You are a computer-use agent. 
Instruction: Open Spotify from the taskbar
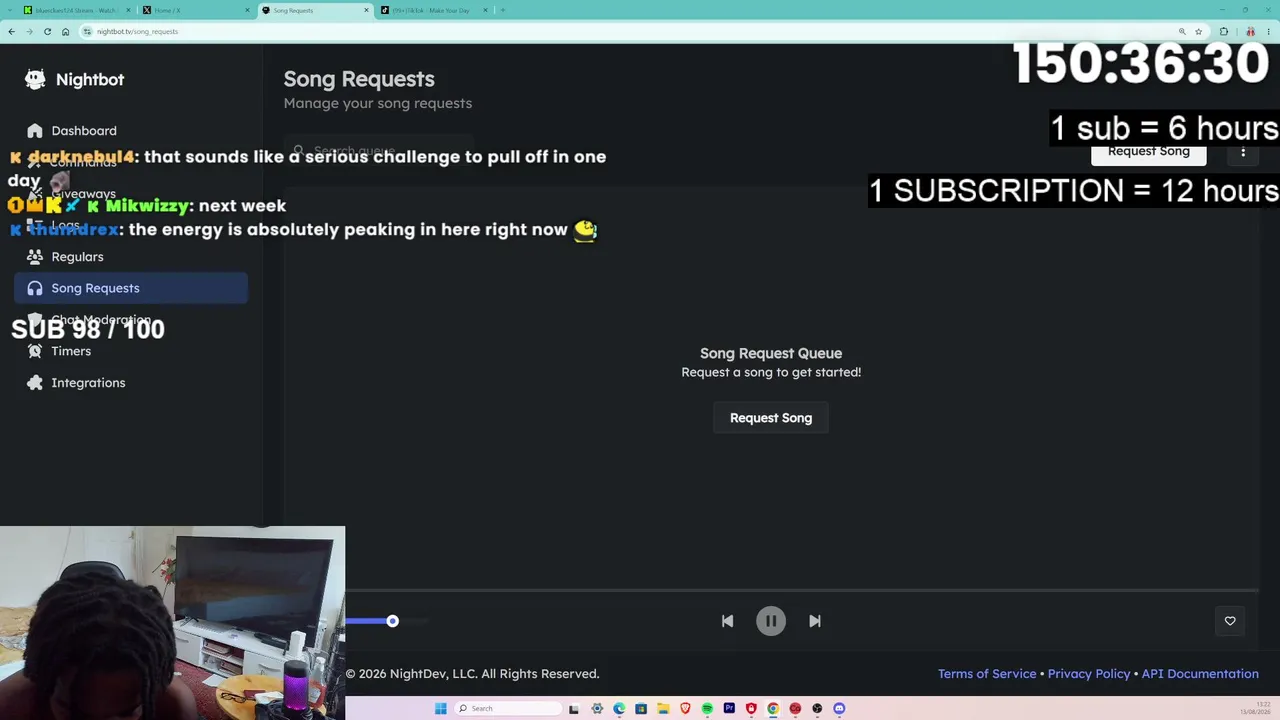pos(707,709)
